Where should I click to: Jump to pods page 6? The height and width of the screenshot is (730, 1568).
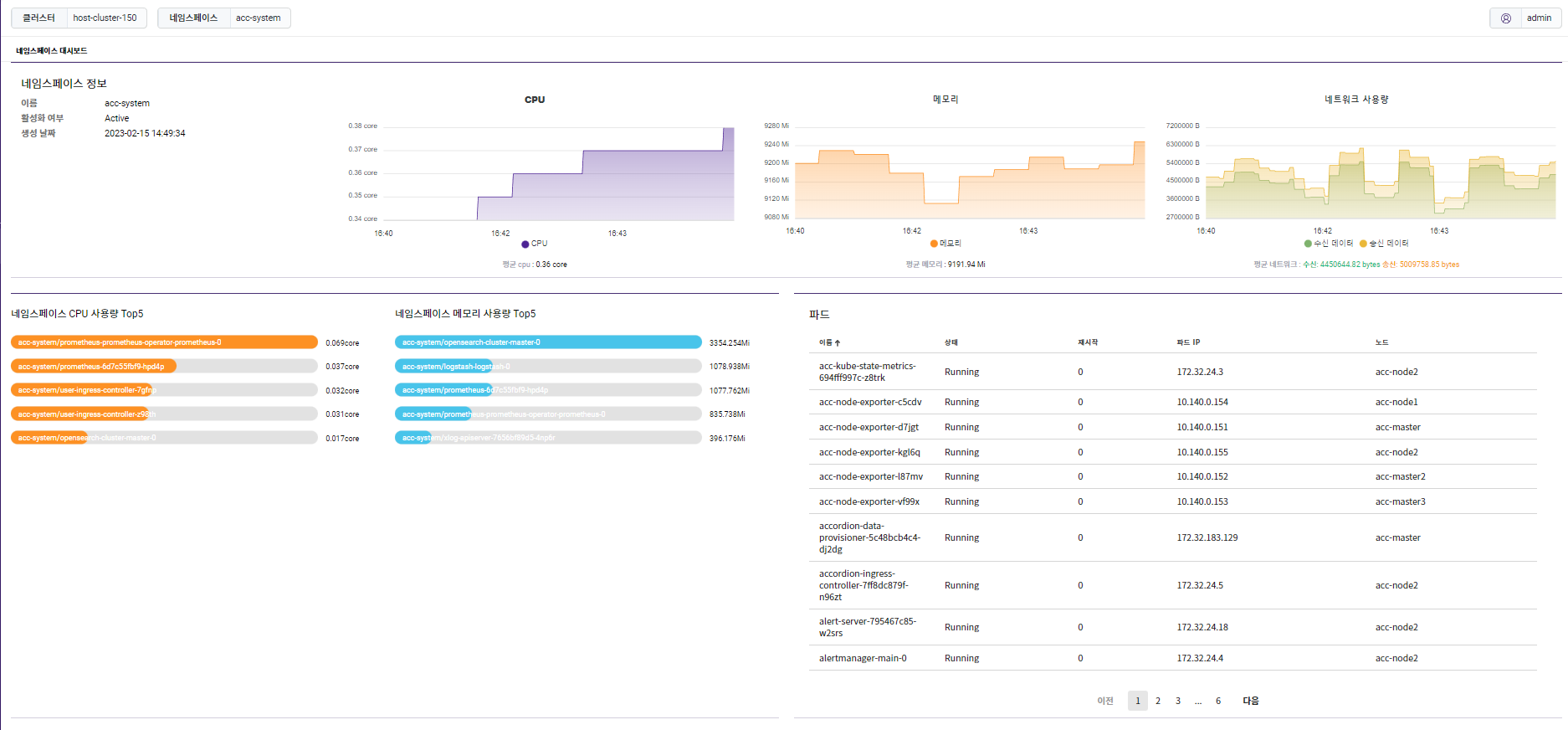1218,701
